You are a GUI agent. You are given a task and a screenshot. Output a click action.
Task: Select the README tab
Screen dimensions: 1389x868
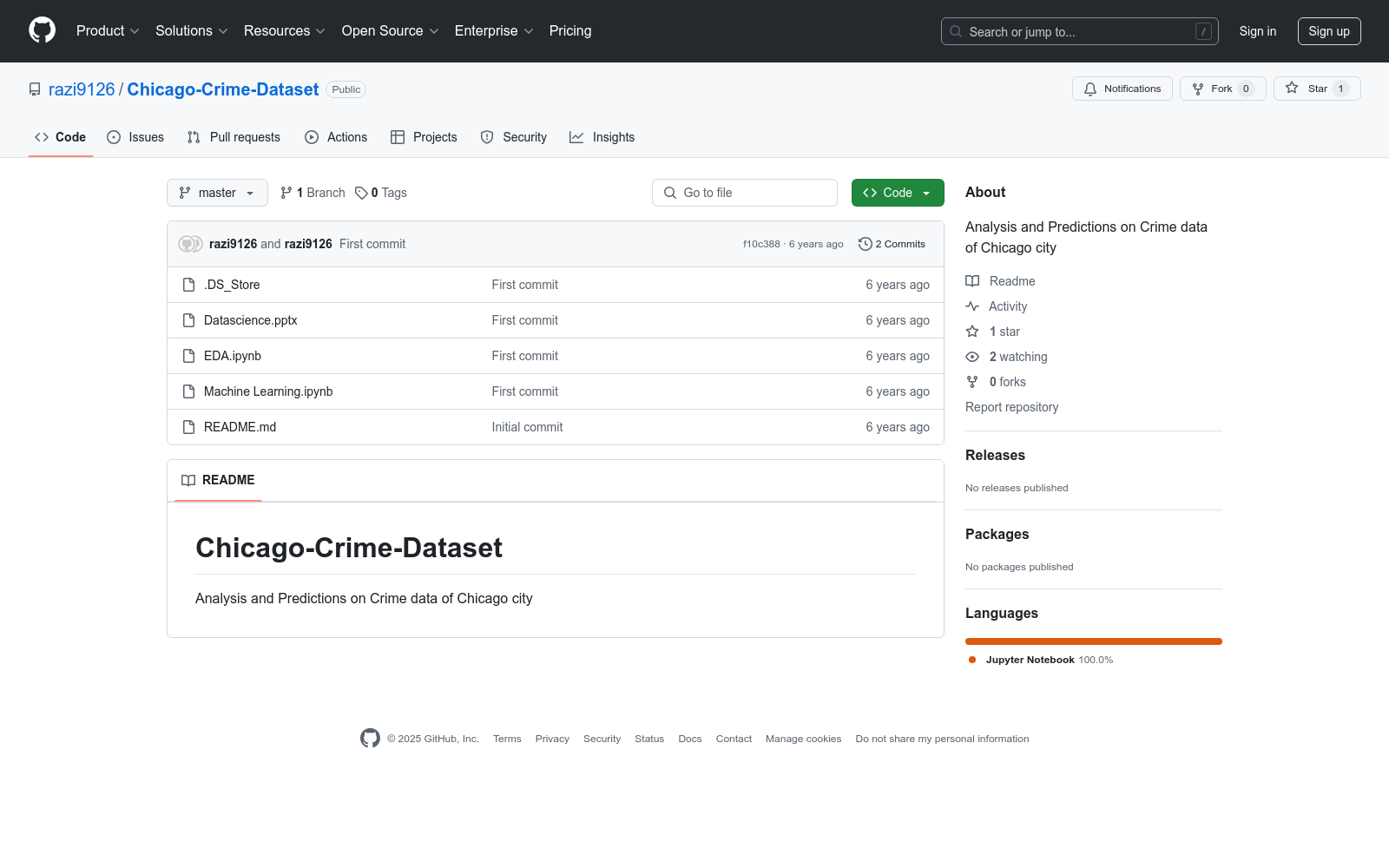pyautogui.click(x=218, y=480)
